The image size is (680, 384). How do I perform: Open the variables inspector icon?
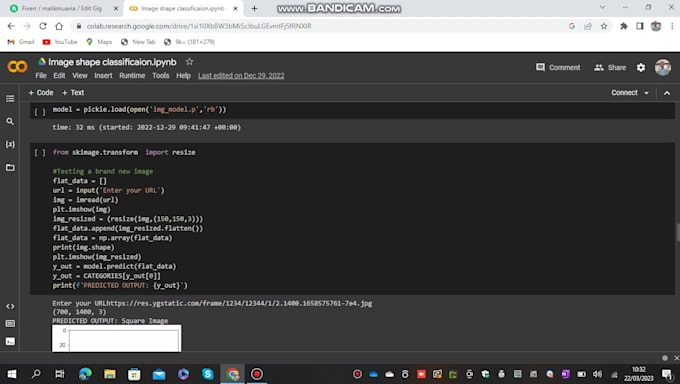10,144
